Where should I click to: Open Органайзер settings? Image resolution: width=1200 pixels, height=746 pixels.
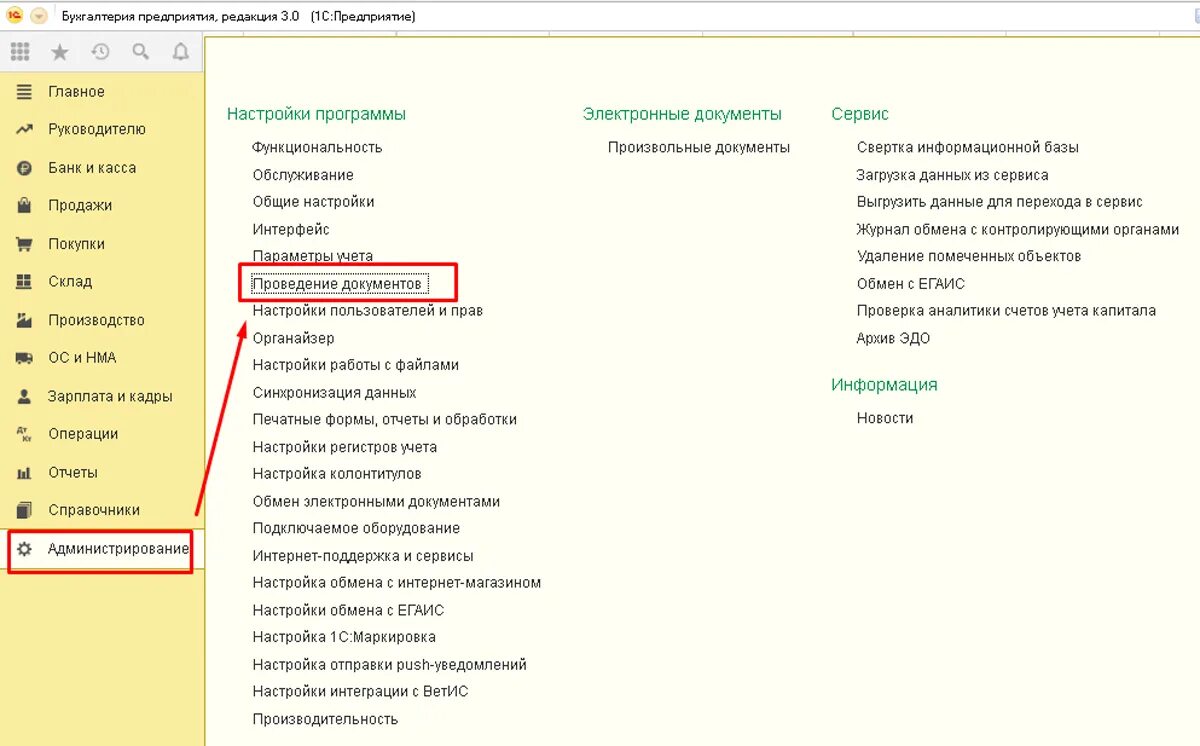[293, 338]
